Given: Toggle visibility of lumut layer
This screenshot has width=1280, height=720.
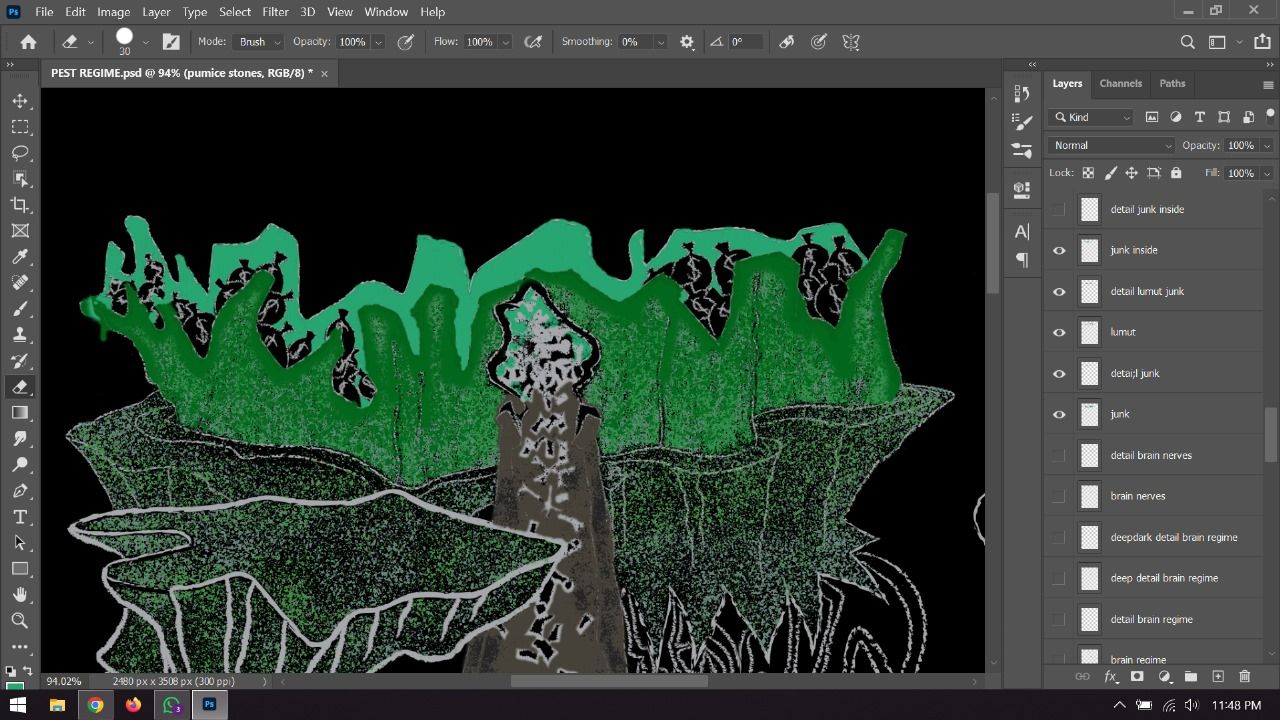Looking at the screenshot, I should pyautogui.click(x=1059, y=332).
